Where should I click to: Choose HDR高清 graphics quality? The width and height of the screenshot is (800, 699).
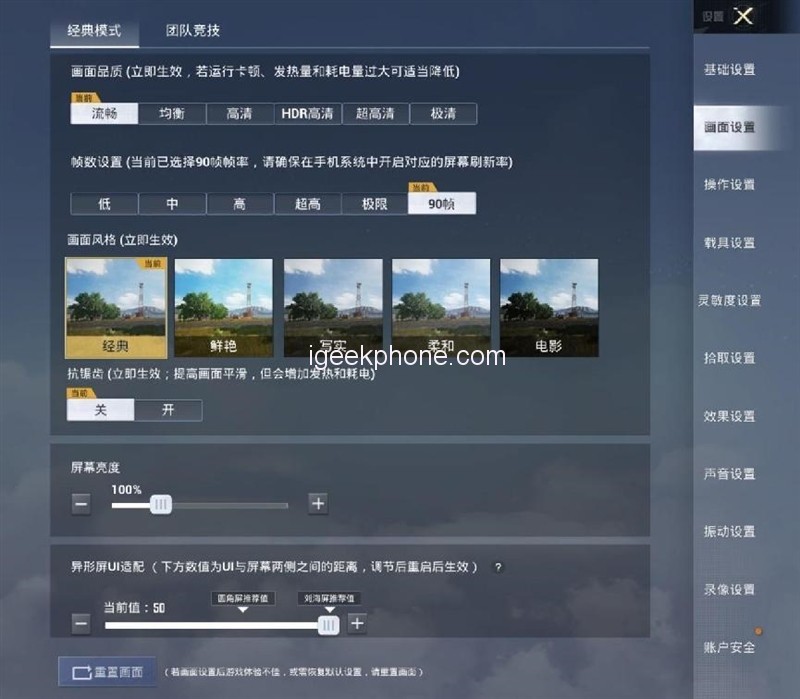click(x=308, y=114)
